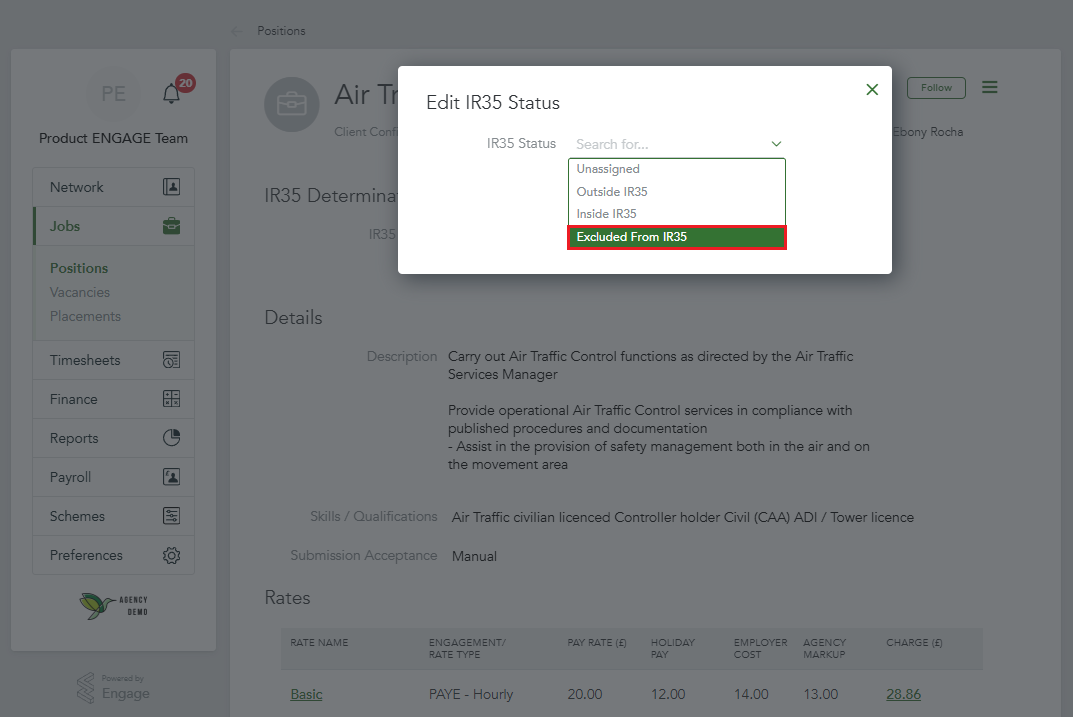Image resolution: width=1073 pixels, height=717 pixels.
Task: Click the Manual submission acceptance value
Action: (x=474, y=556)
